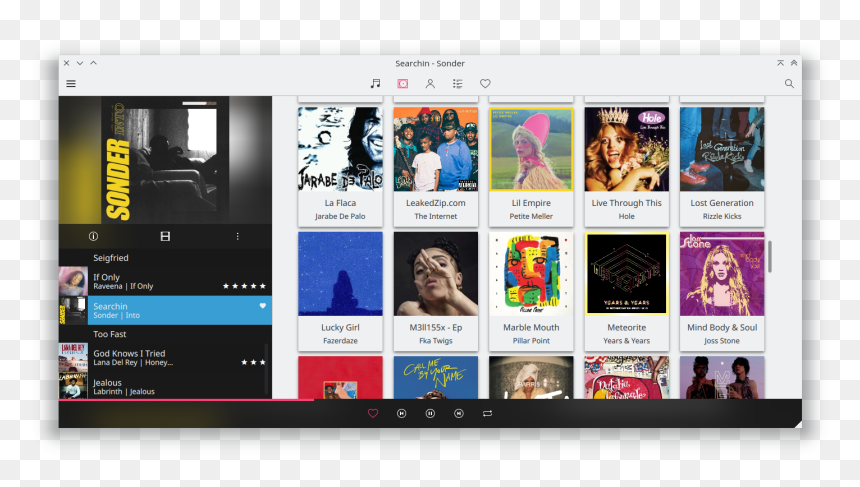Click the three-star rating on God Knows I Tried
Viewport: 860px width, 487px height.
click(253, 362)
